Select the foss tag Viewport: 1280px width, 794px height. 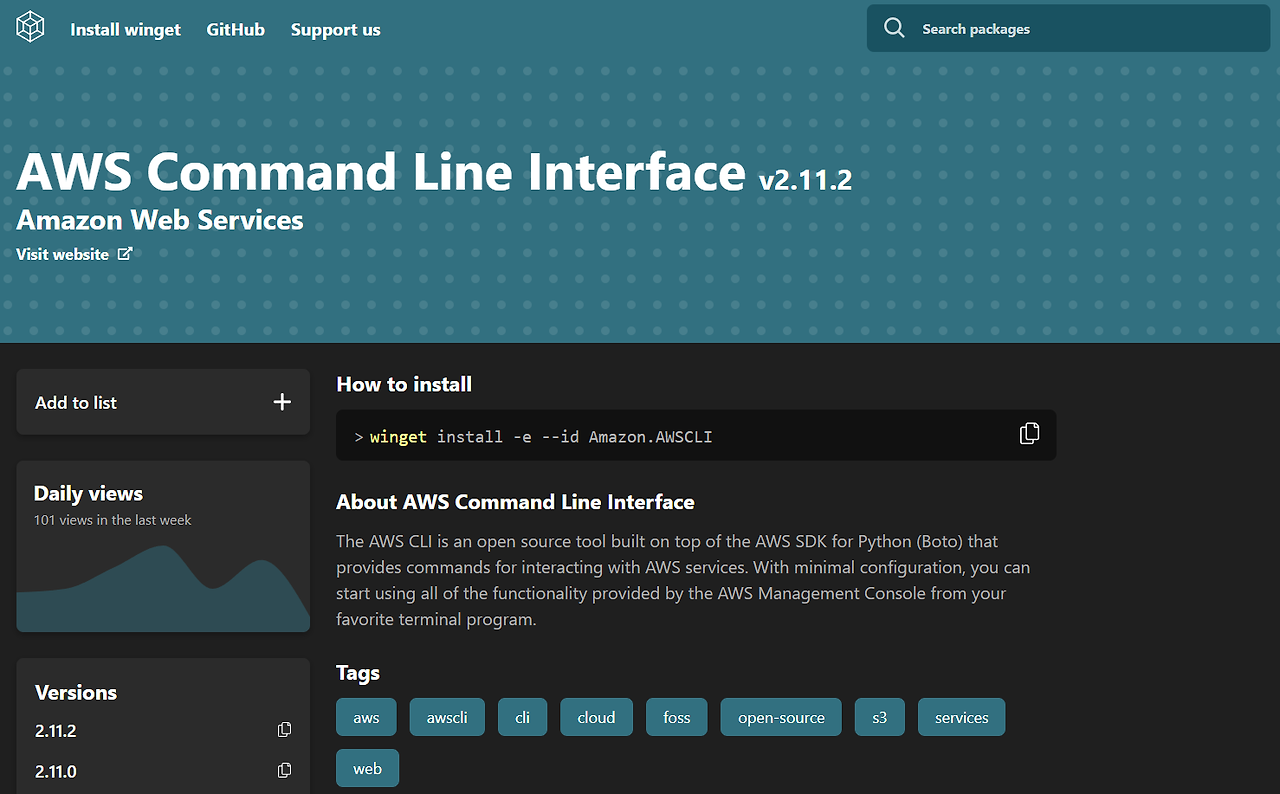(x=677, y=717)
